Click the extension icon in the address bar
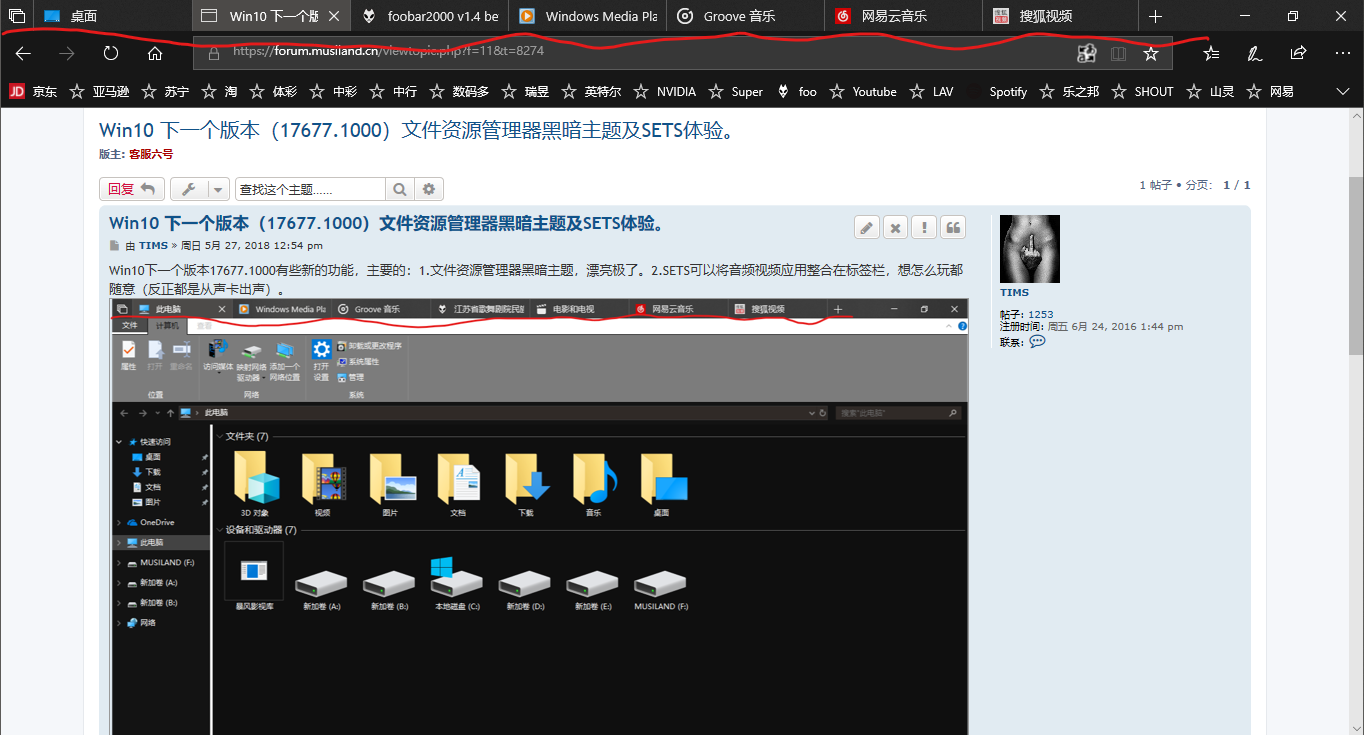 1086,53
